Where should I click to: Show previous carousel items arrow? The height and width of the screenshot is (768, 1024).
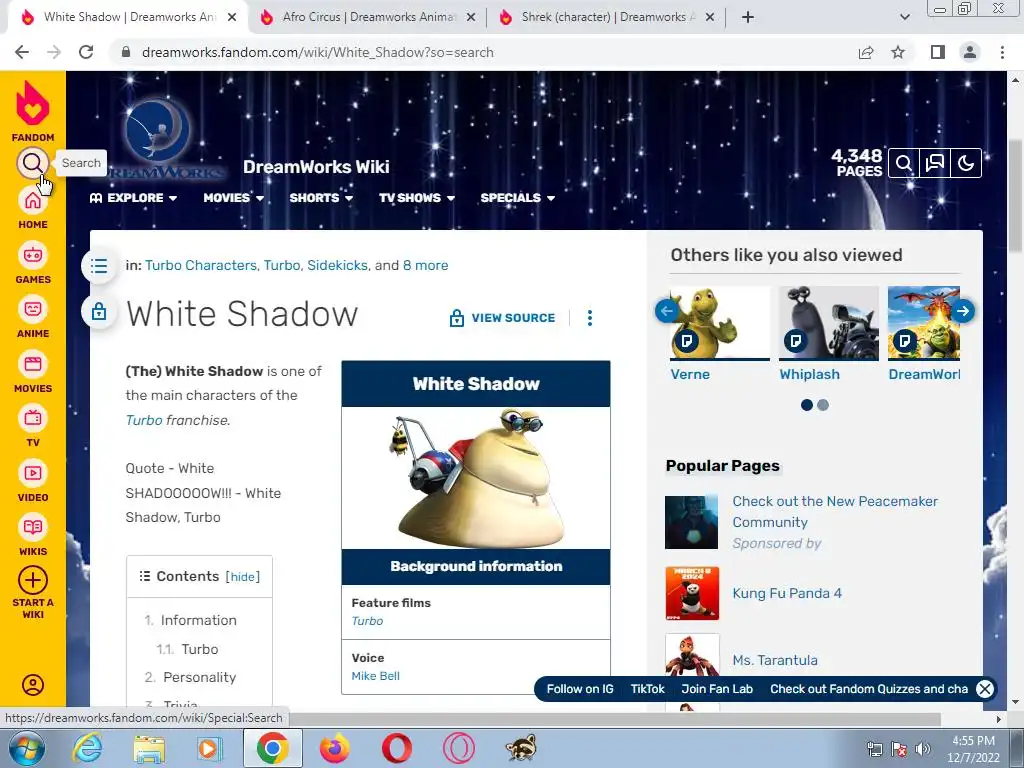[667, 311]
